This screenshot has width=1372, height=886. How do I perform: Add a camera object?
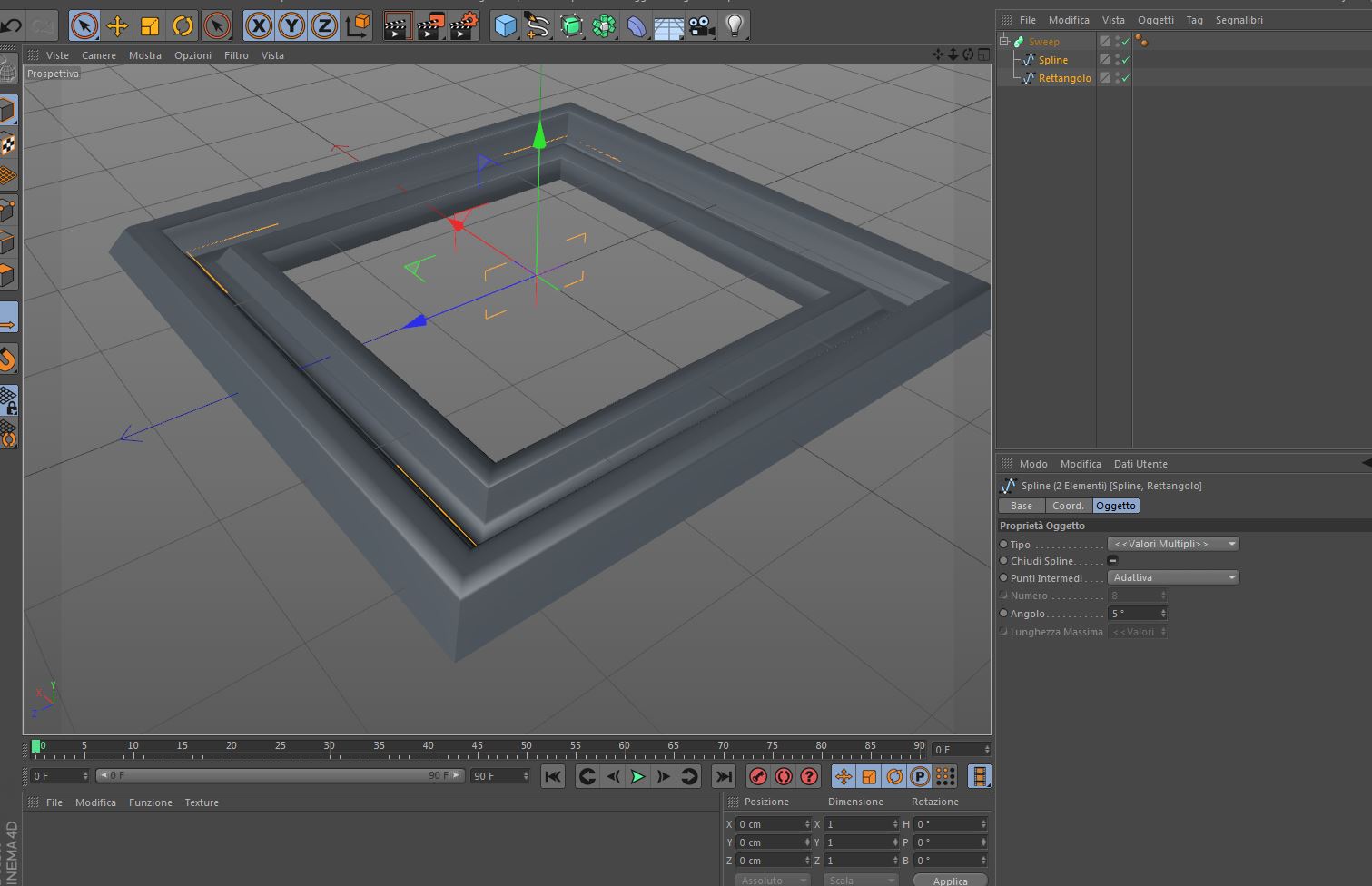(702, 26)
